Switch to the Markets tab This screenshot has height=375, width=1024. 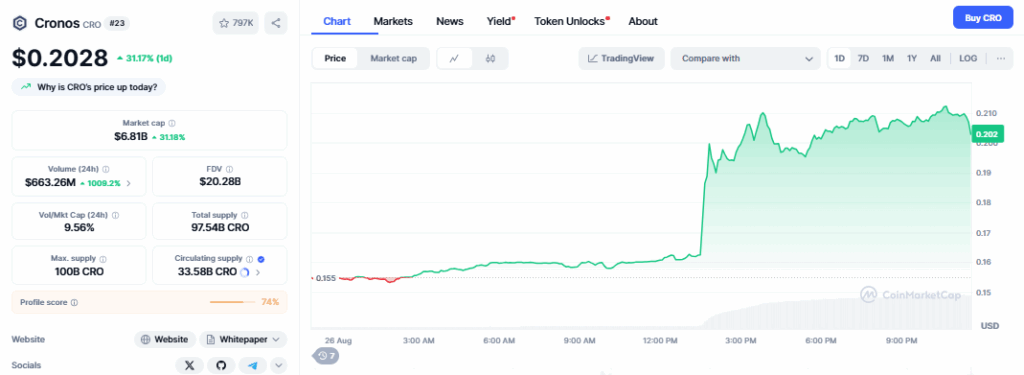(393, 21)
